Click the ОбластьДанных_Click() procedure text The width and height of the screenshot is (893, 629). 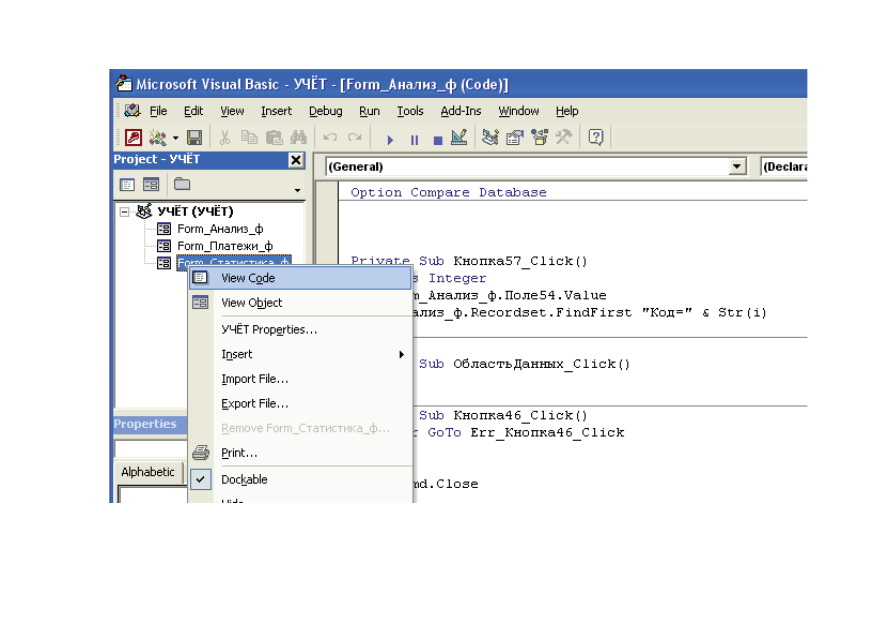[542, 364]
